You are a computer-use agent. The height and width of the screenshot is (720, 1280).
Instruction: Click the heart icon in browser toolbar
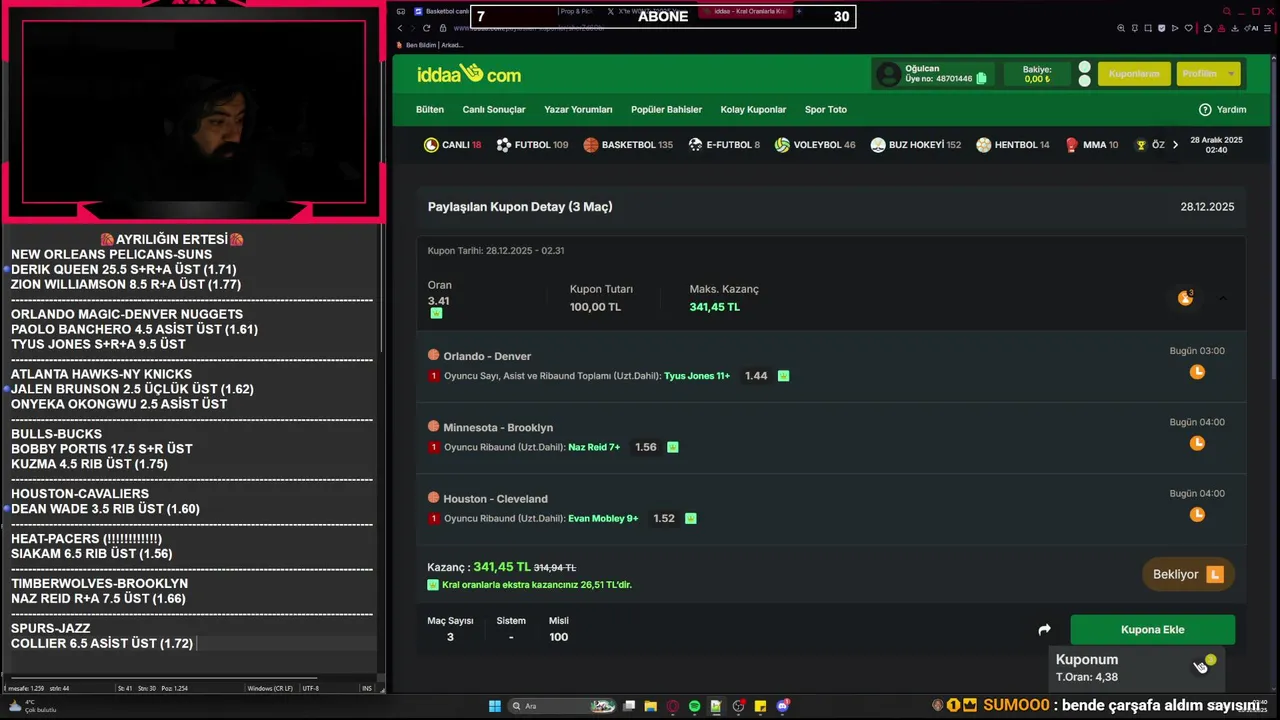(1191, 28)
